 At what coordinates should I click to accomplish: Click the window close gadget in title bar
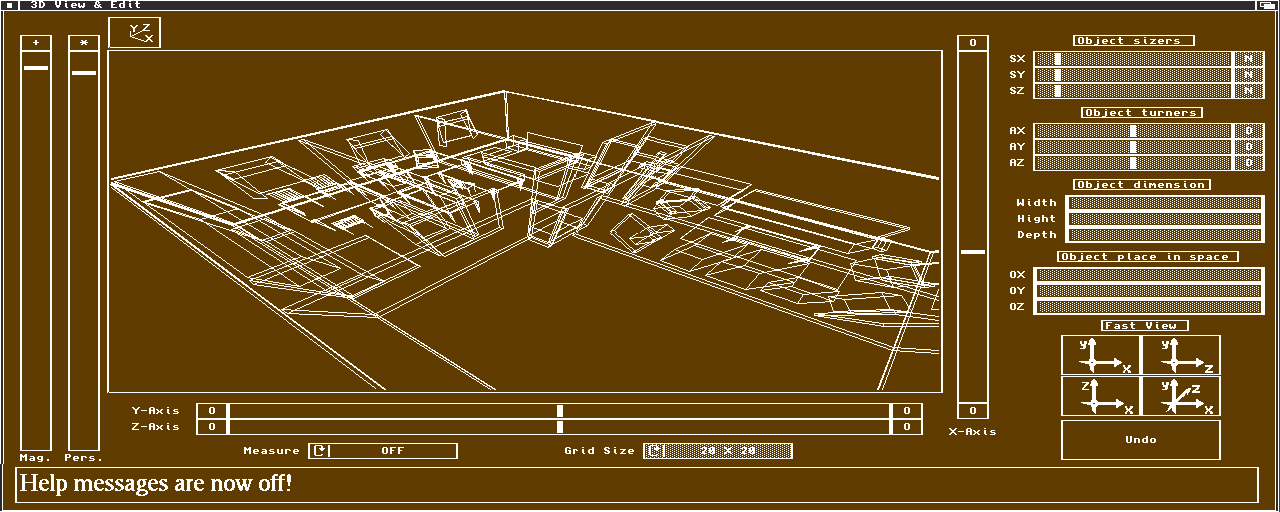tap(8, 5)
